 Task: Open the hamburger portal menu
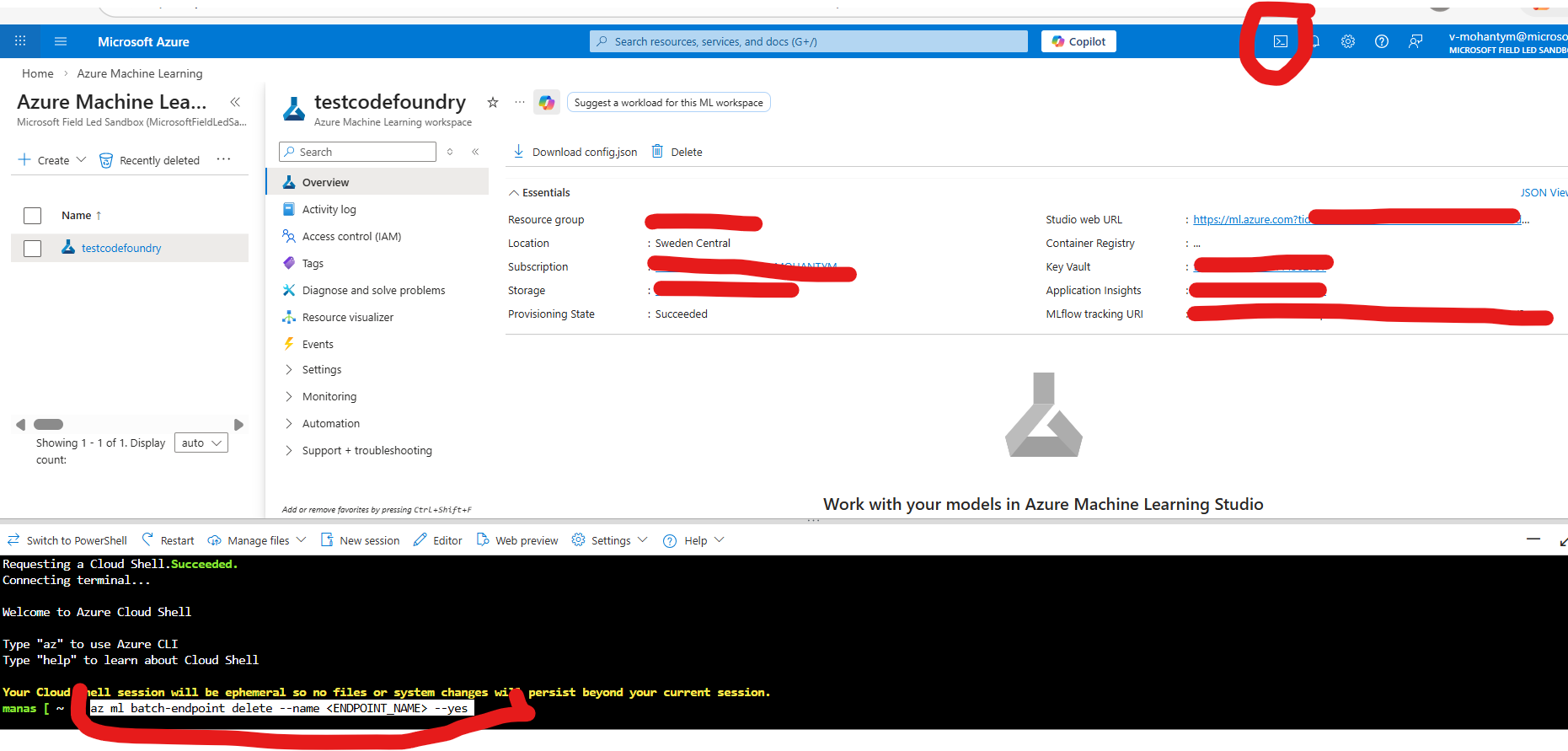tap(61, 41)
